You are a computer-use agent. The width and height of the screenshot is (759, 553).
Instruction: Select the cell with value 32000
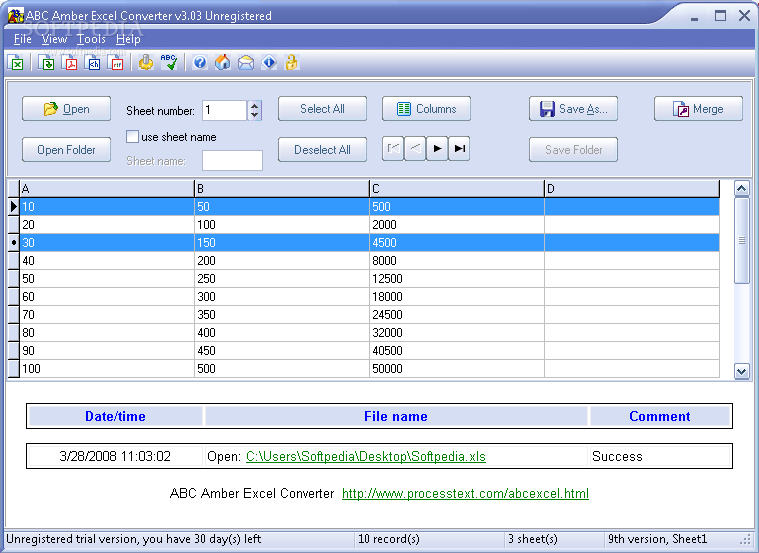457,333
